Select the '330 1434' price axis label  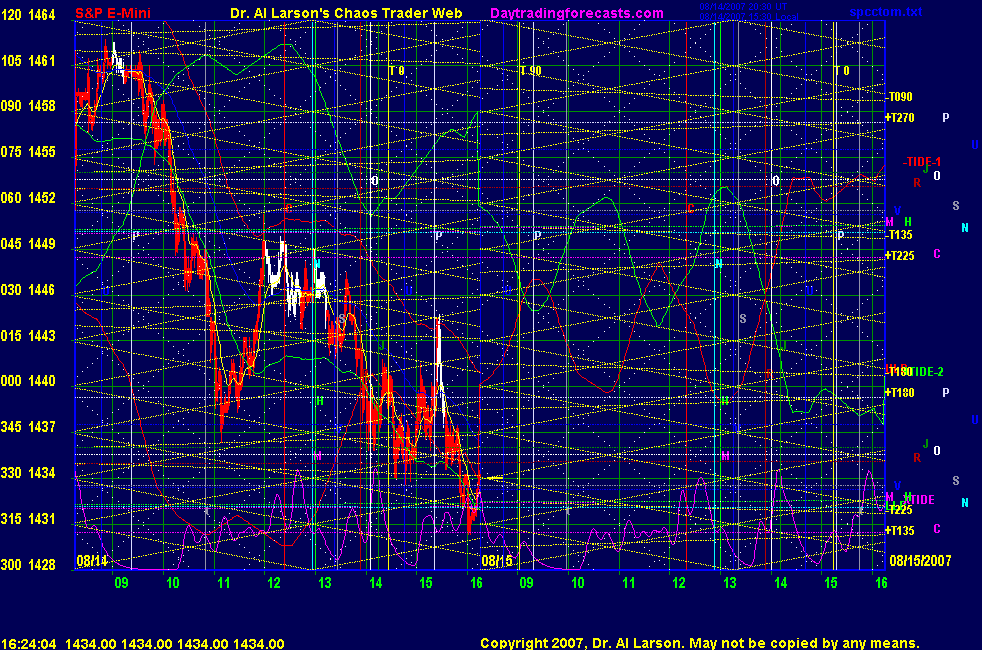click(x=28, y=473)
